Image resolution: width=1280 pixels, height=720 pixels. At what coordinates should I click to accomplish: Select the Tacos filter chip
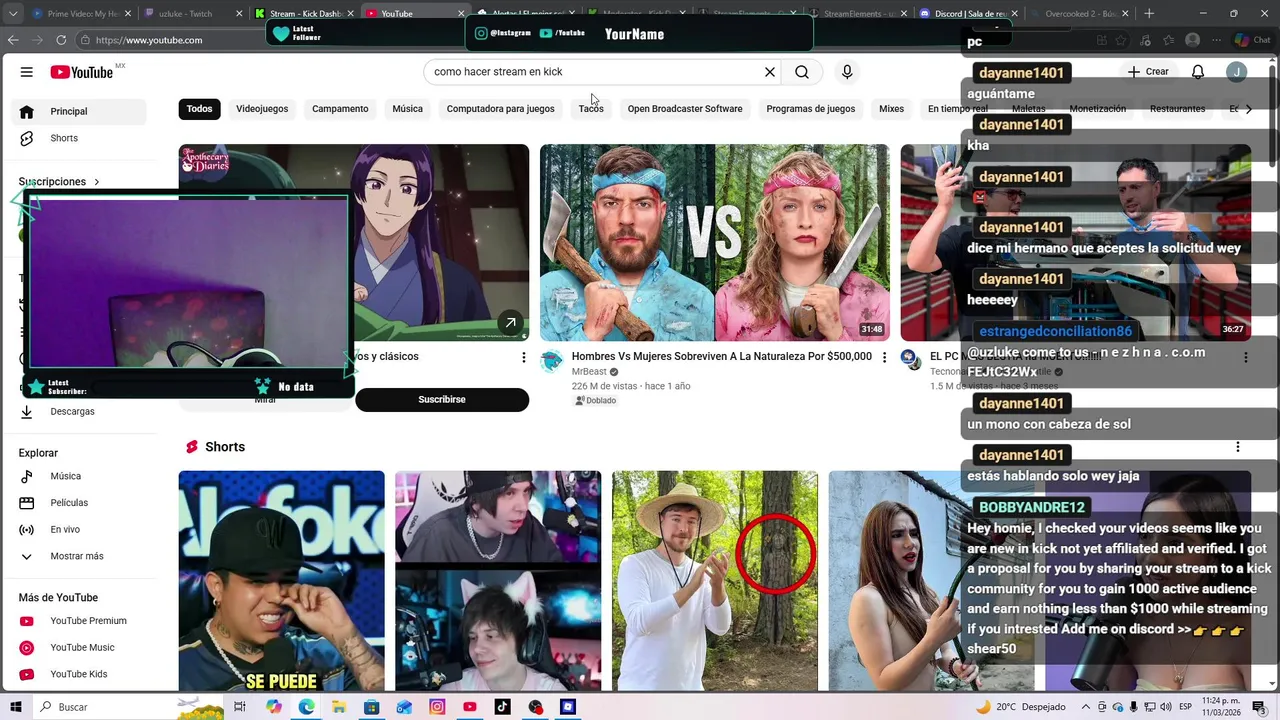tap(591, 109)
